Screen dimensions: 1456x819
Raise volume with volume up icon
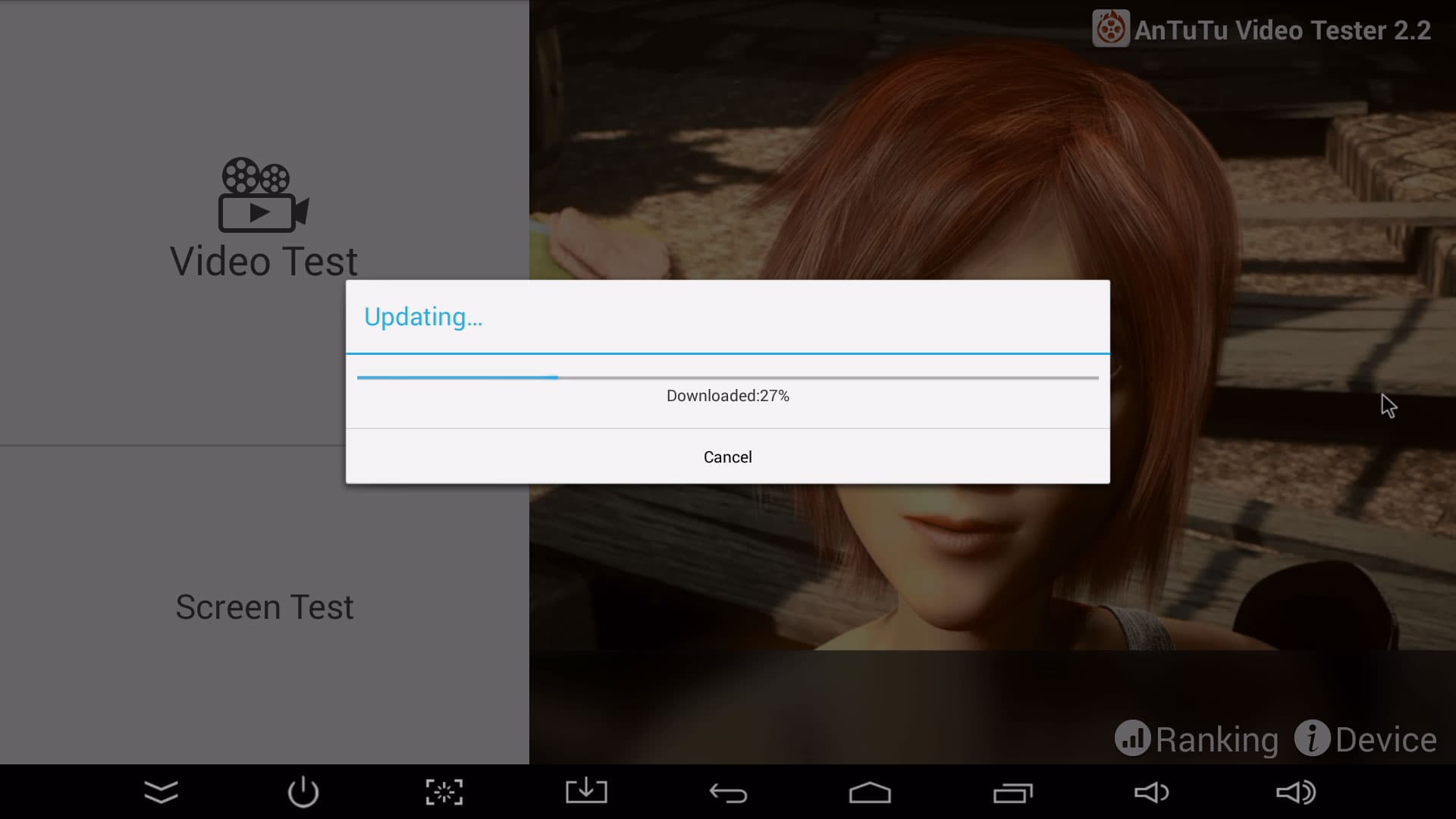1295,792
